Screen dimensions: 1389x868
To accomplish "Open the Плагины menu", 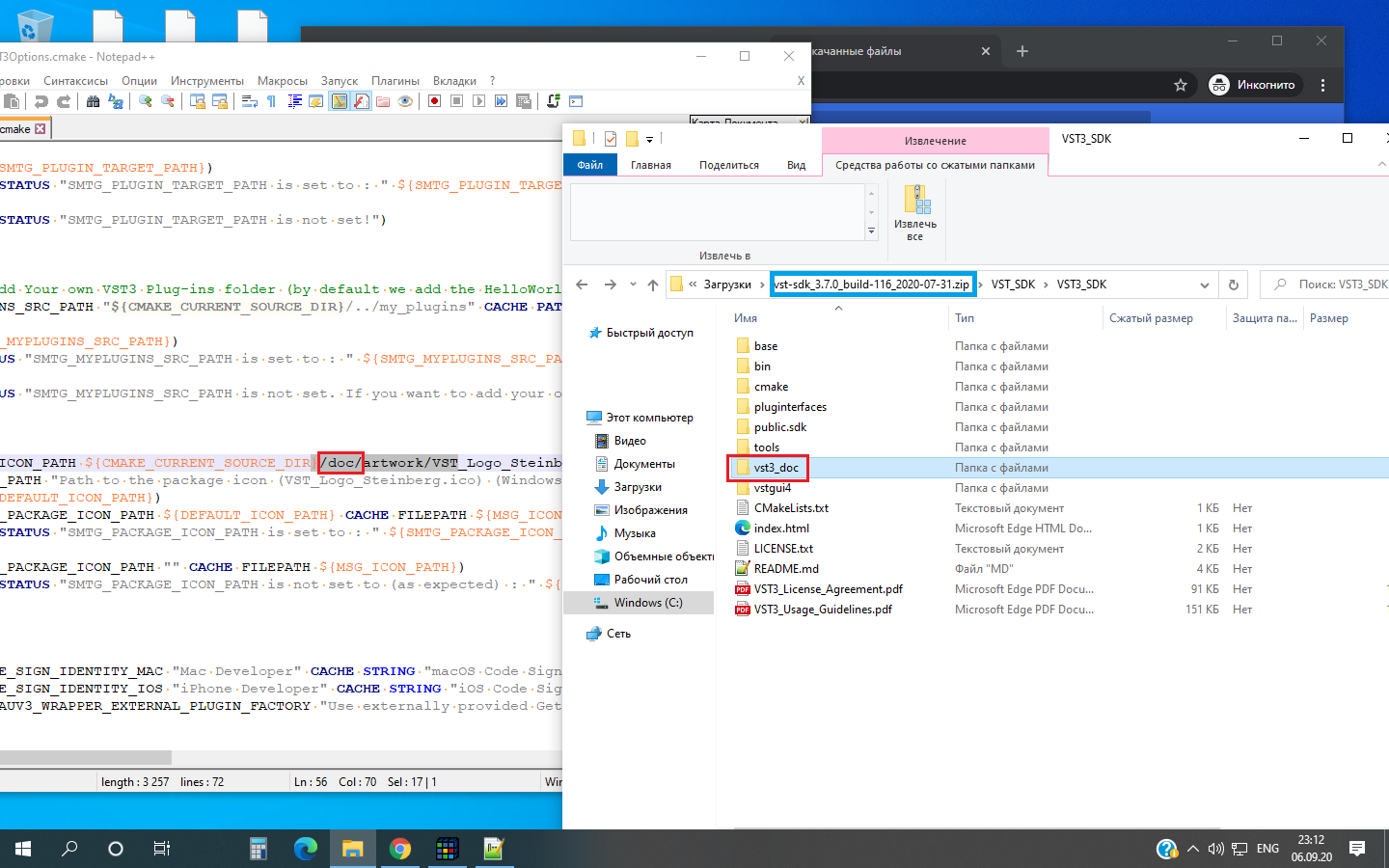I will point(395,81).
